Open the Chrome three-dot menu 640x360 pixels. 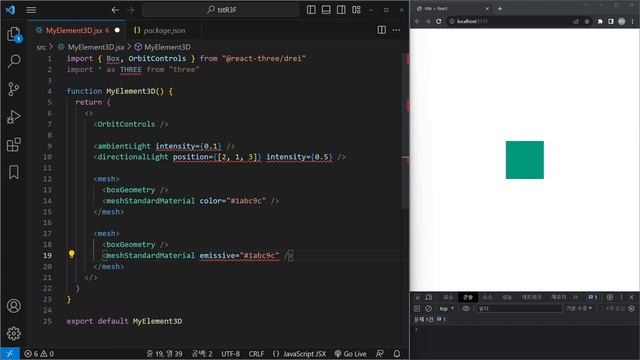click(x=633, y=21)
